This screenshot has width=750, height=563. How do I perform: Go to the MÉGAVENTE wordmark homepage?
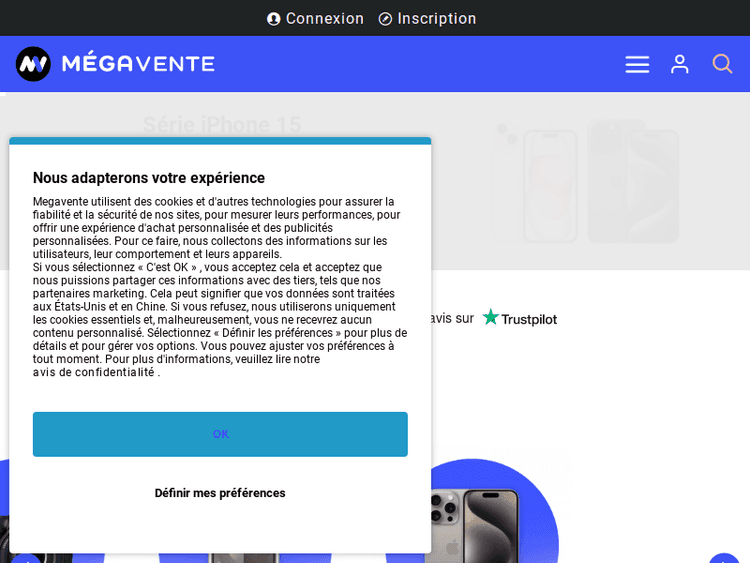138,64
